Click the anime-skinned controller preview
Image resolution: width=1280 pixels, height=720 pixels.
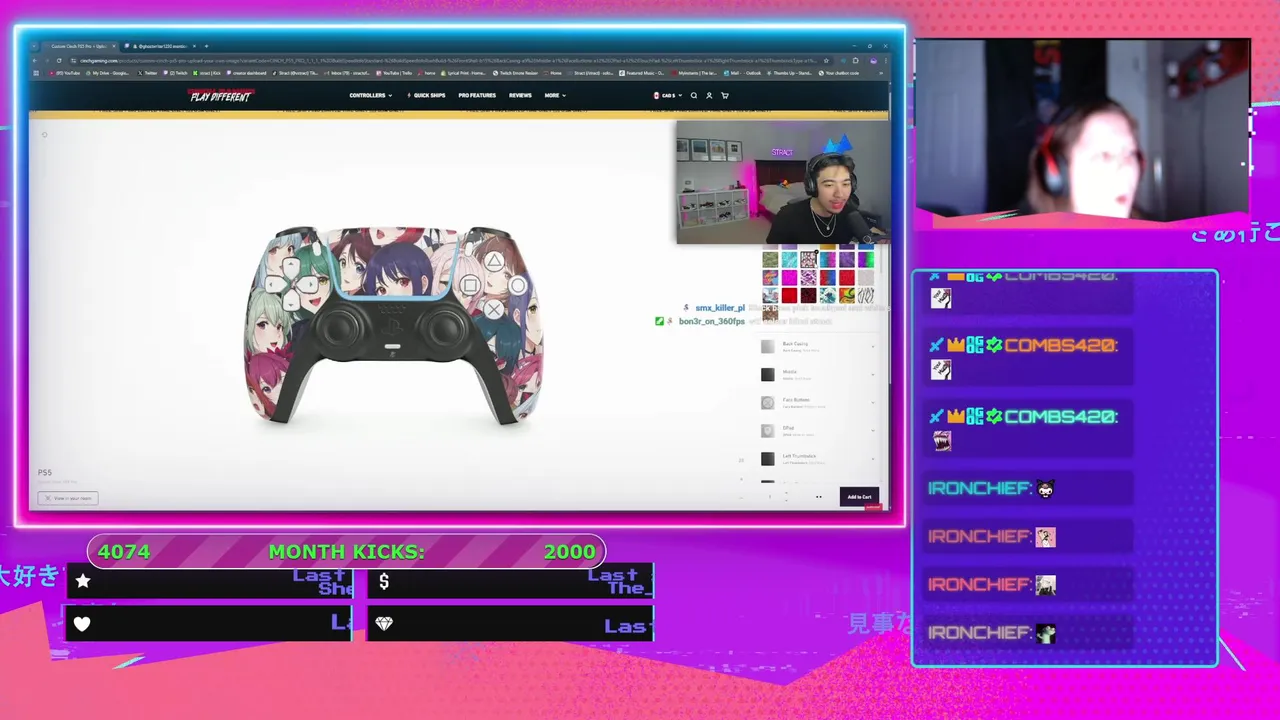click(x=392, y=326)
